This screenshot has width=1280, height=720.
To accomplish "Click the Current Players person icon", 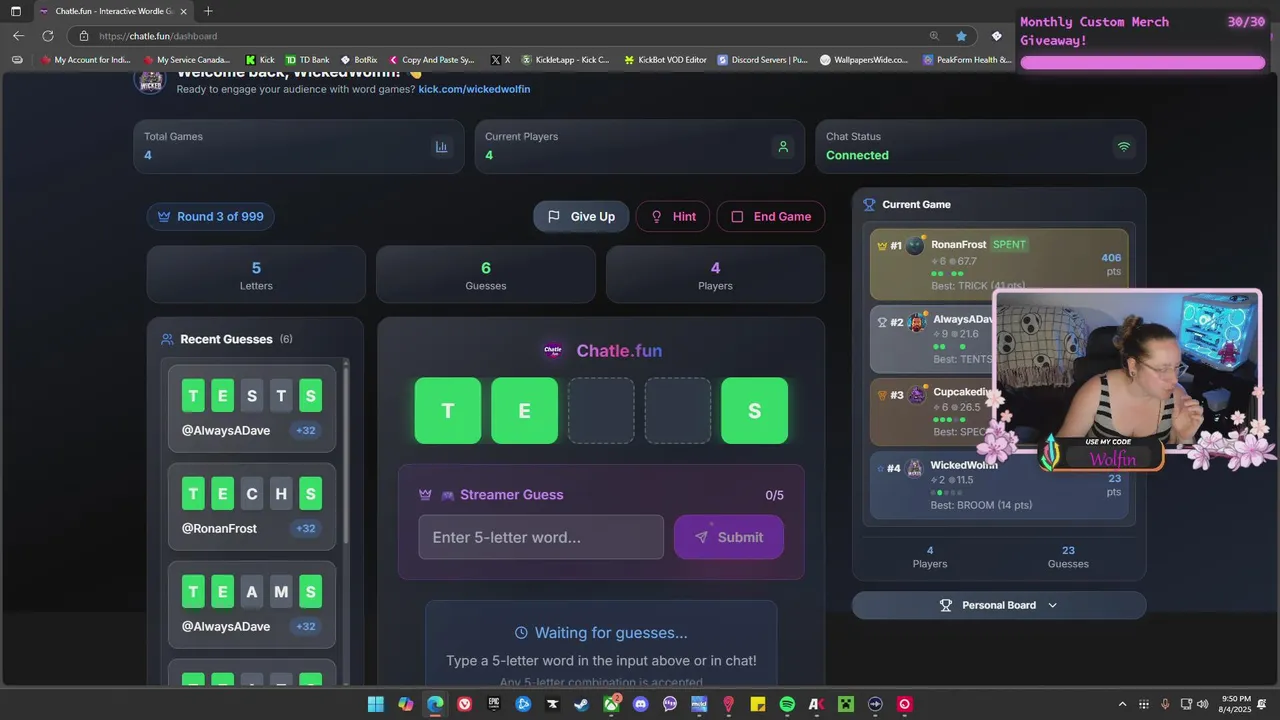I will click(x=783, y=147).
